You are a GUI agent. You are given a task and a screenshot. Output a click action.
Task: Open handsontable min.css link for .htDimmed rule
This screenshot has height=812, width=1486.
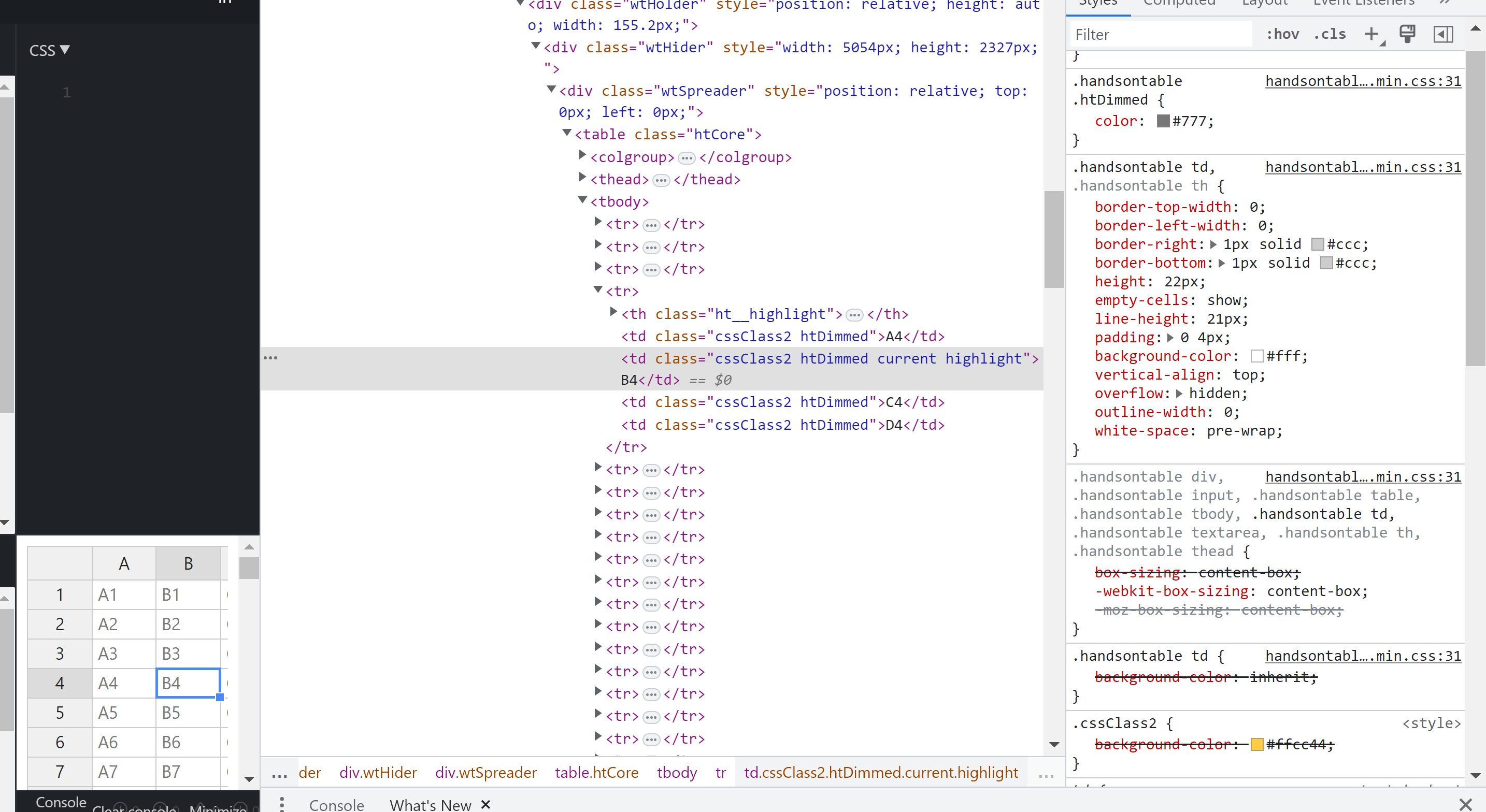coord(1363,81)
